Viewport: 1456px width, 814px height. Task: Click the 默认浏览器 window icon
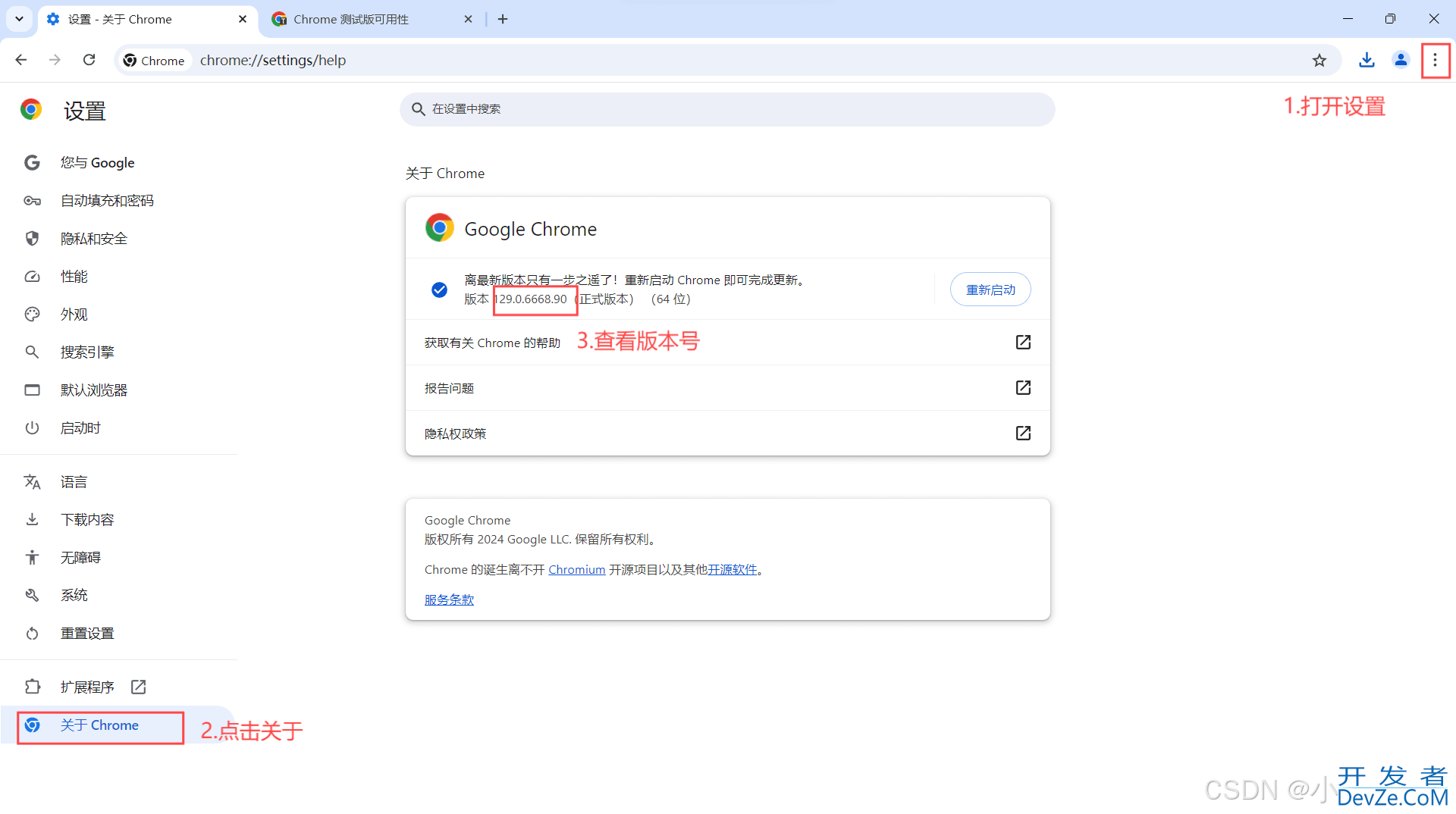32,390
